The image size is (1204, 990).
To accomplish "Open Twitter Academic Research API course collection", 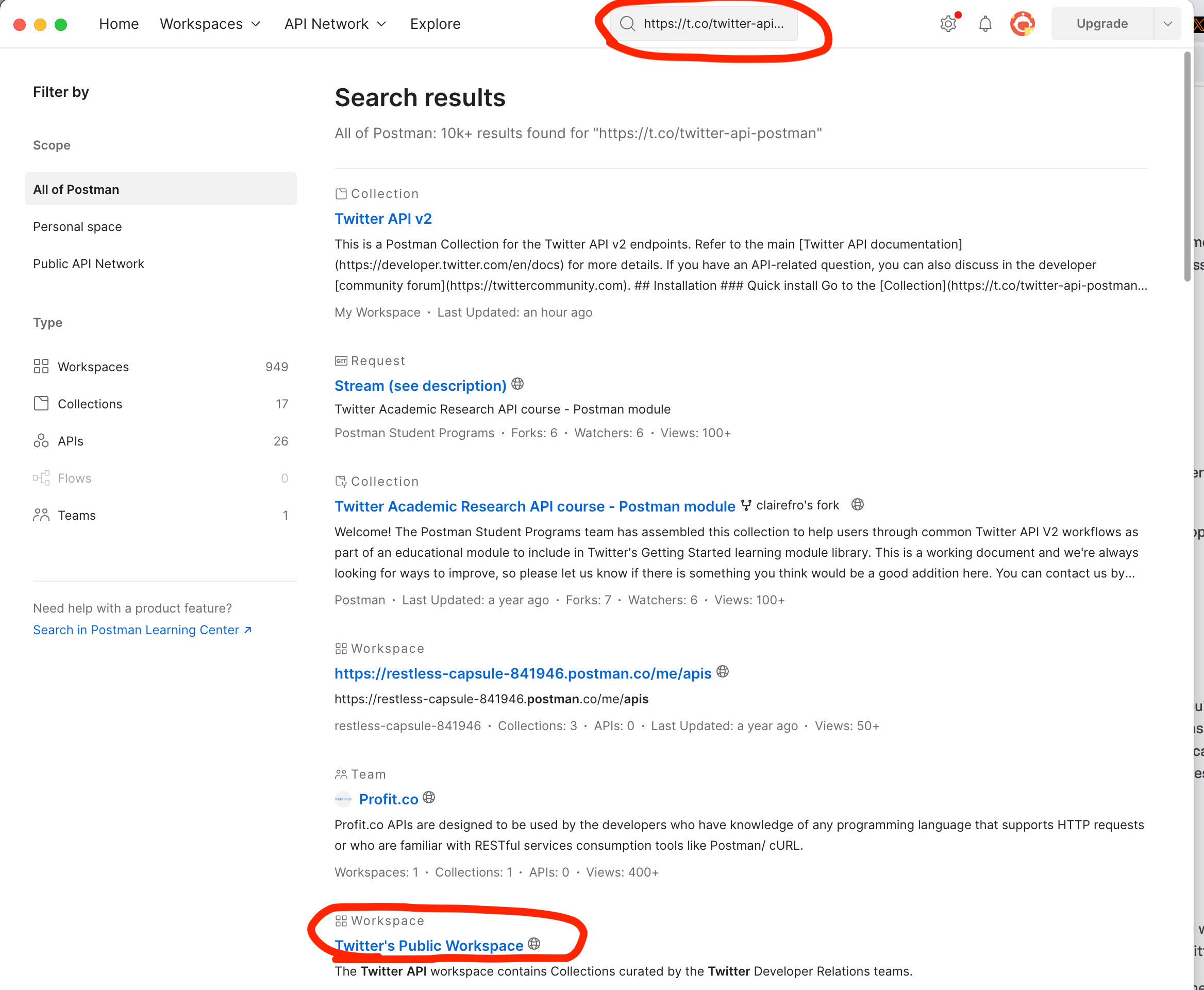I will [534, 506].
